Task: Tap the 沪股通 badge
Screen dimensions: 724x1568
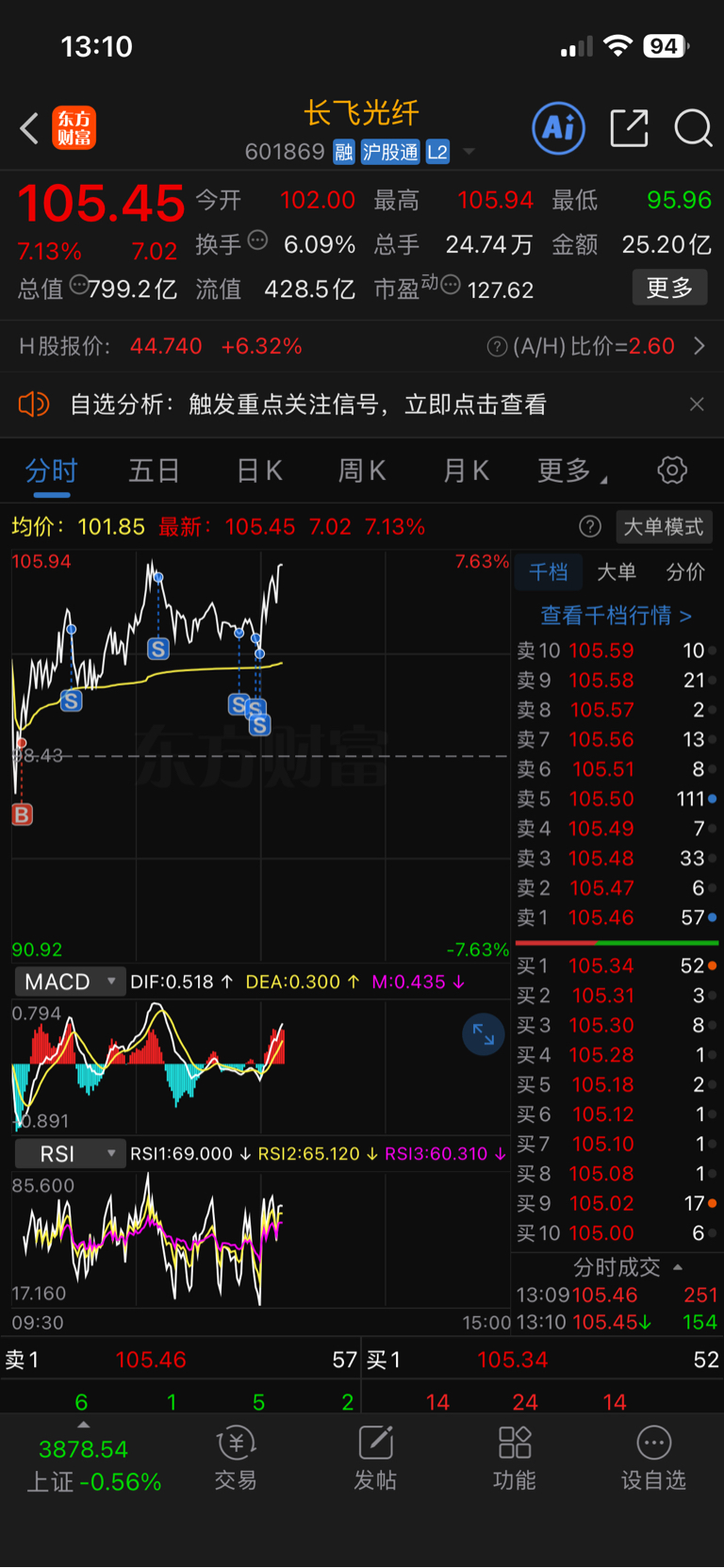Action: click(390, 152)
